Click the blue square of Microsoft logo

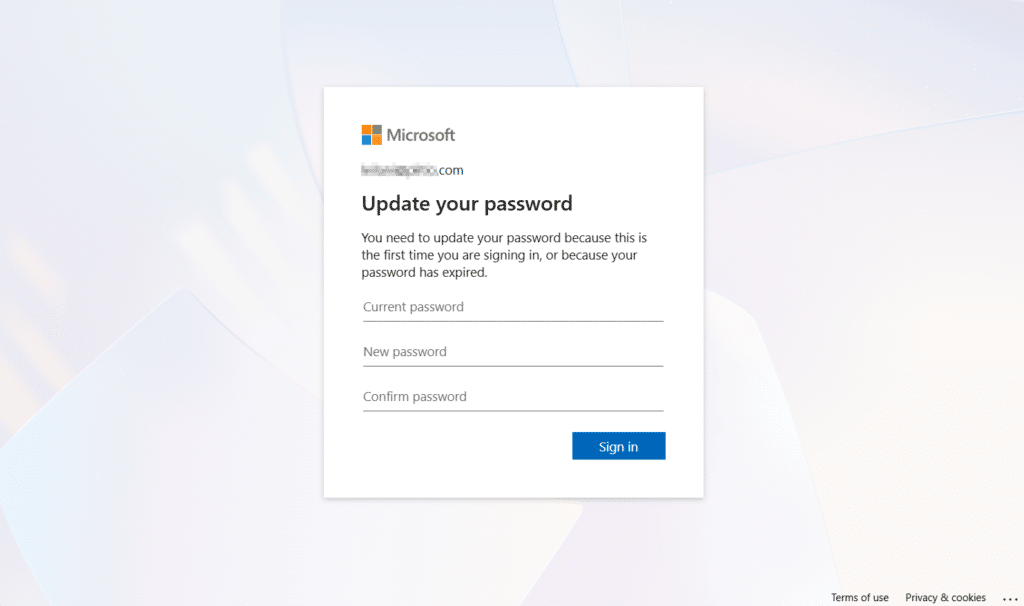point(366,140)
